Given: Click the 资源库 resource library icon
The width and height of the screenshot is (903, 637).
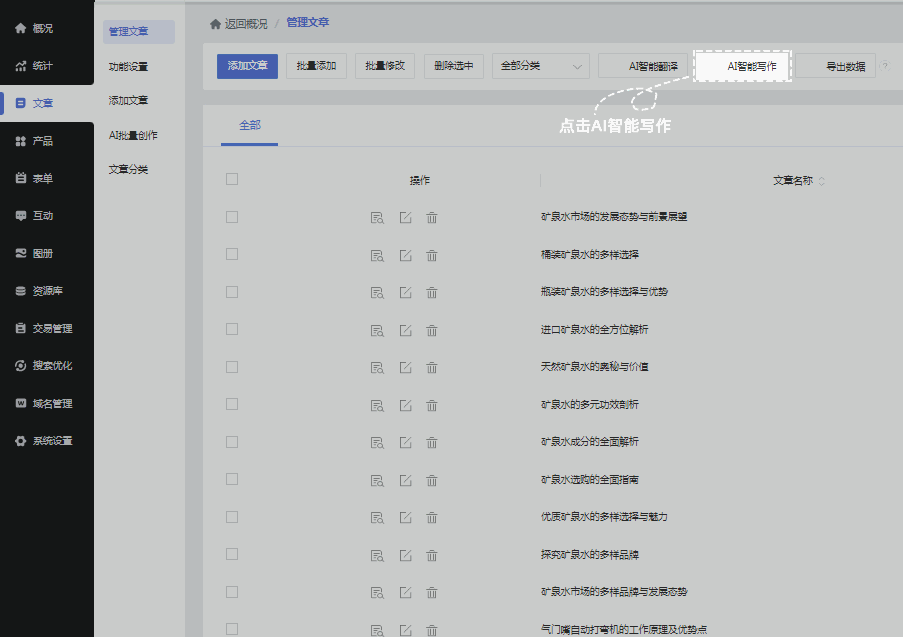Looking at the screenshot, I should (21, 291).
